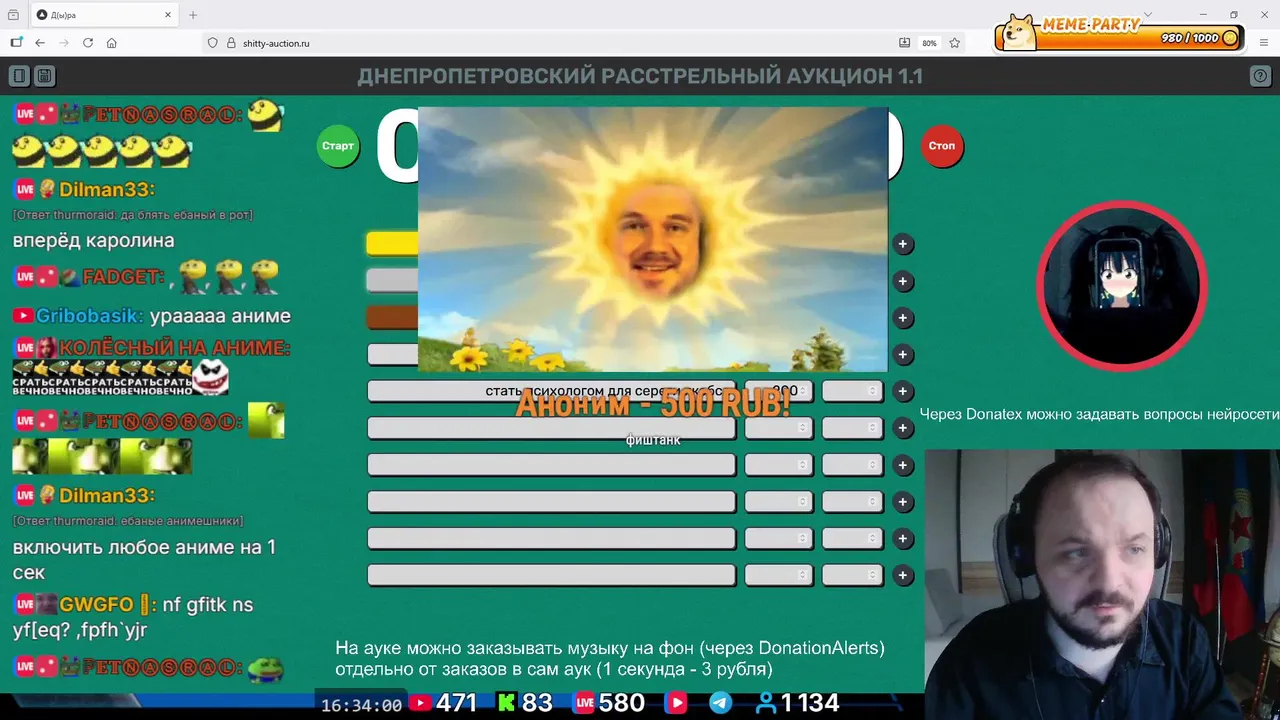
Task: Select the bronze third-place lot name field
Action: tap(392, 317)
